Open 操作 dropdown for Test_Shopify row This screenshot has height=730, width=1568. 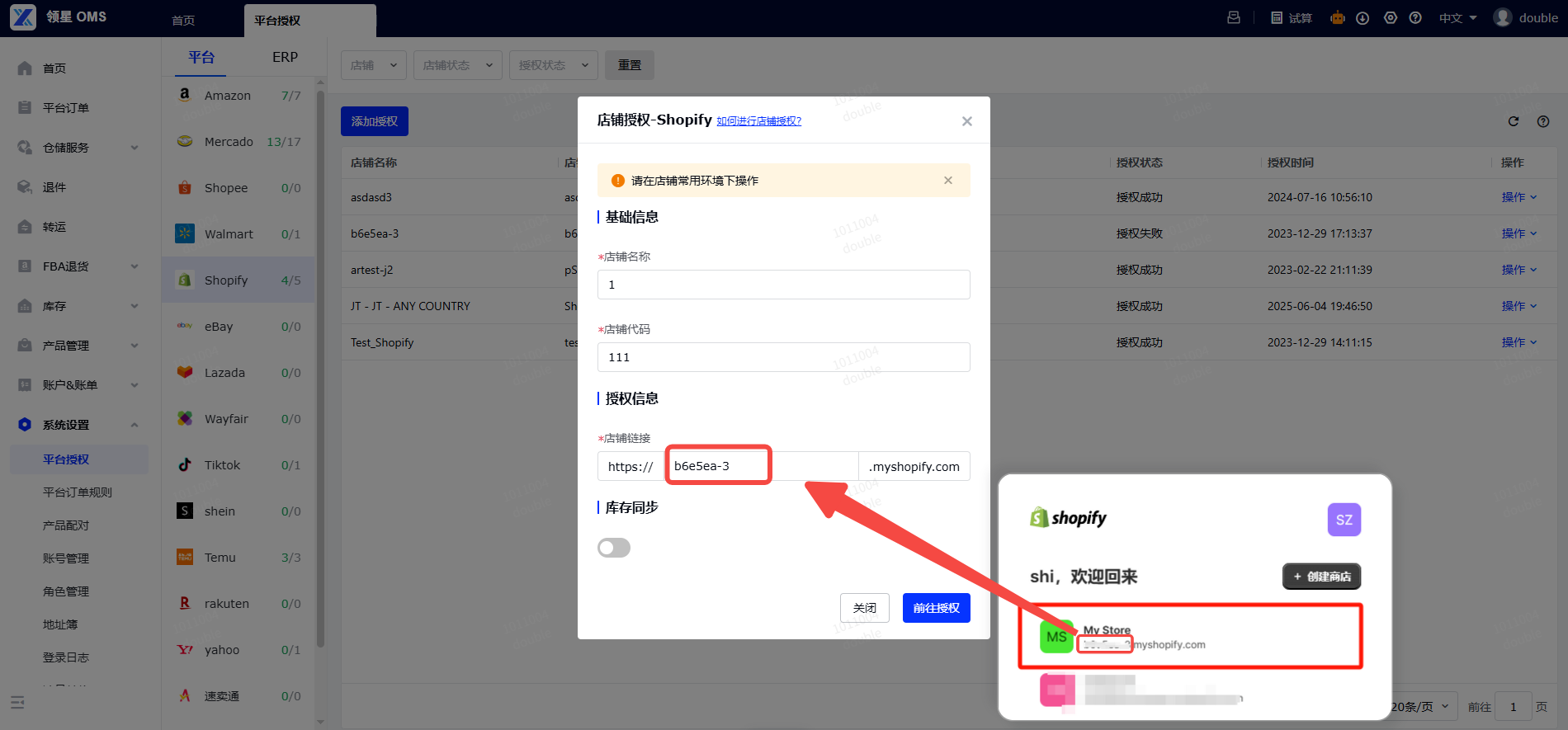click(1519, 342)
